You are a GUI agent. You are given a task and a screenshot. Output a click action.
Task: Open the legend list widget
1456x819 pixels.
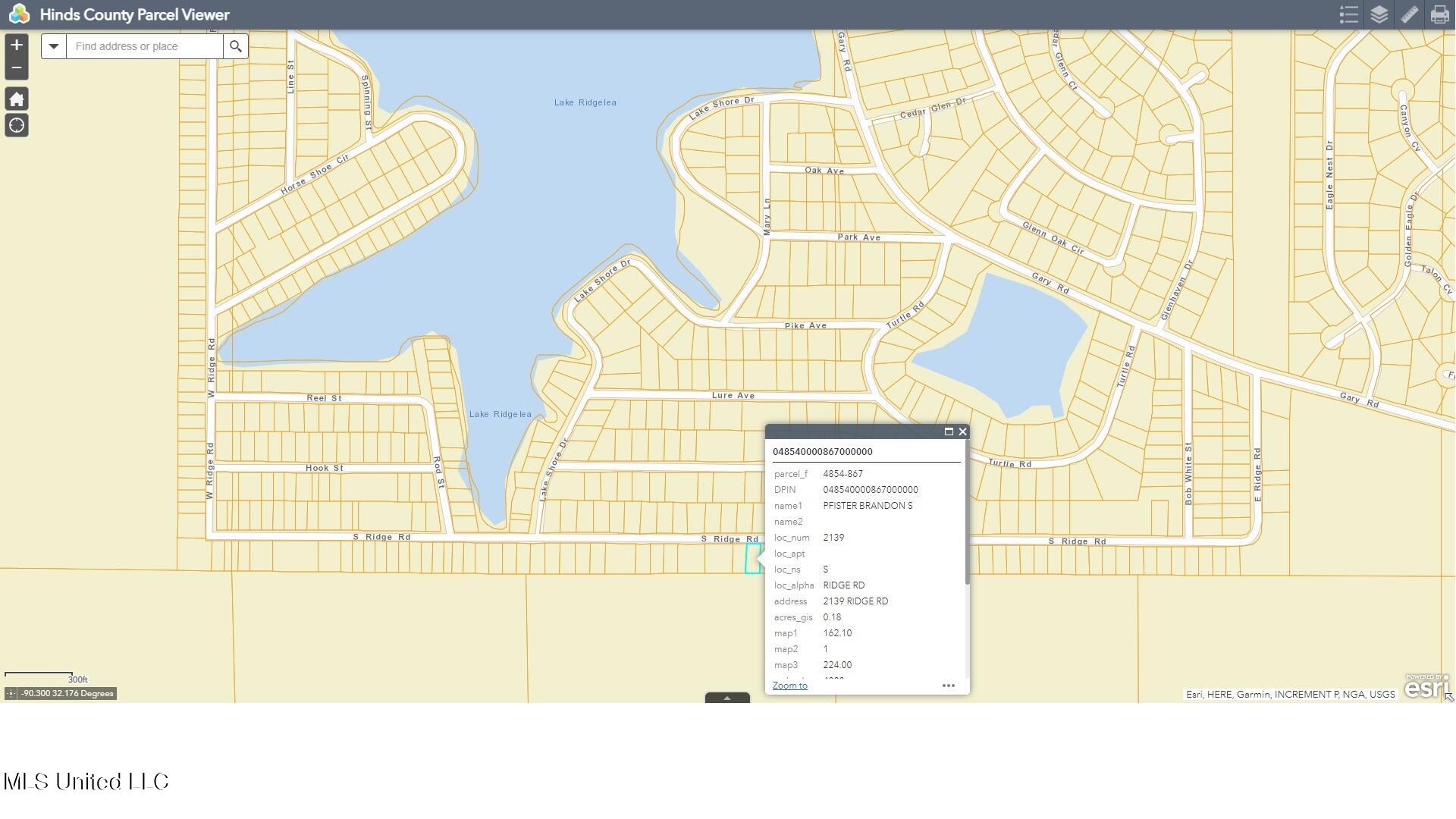pyautogui.click(x=1349, y=14)
